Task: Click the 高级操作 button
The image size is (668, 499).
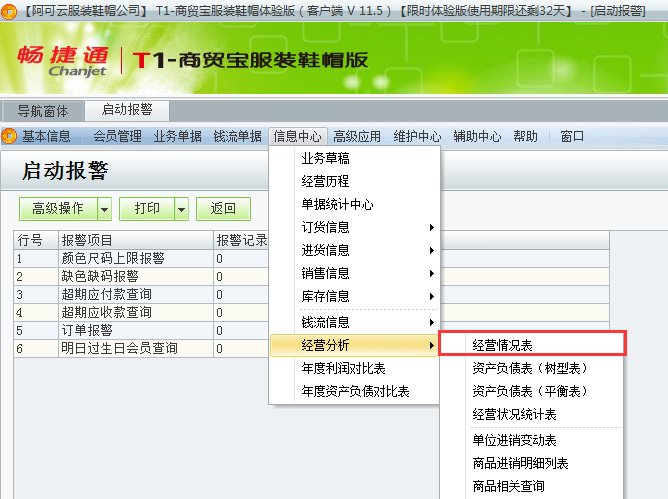Action: click(x=58, y=209)
